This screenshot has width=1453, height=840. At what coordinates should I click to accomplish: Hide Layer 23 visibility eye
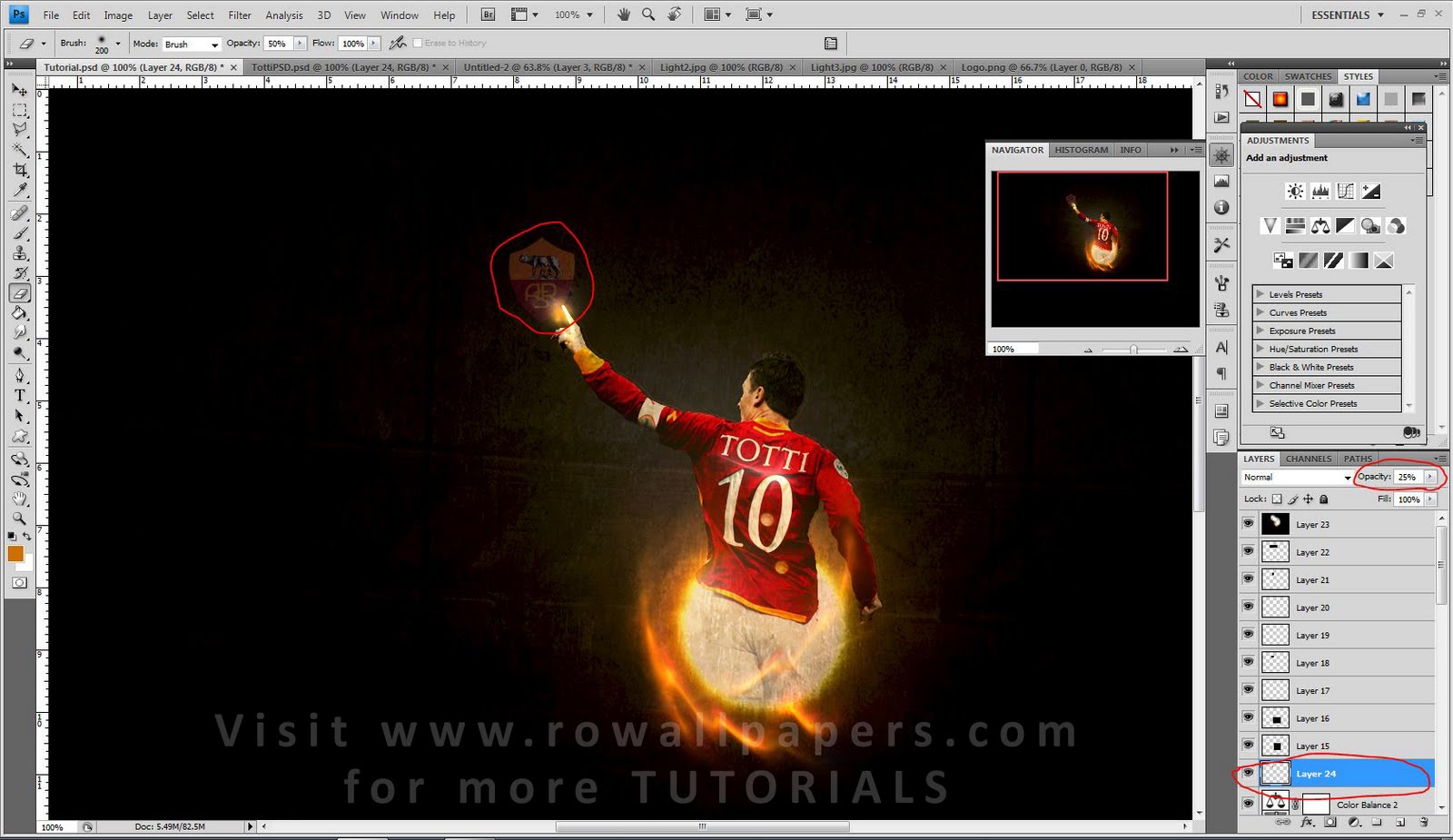click(x=1248, y=524)
